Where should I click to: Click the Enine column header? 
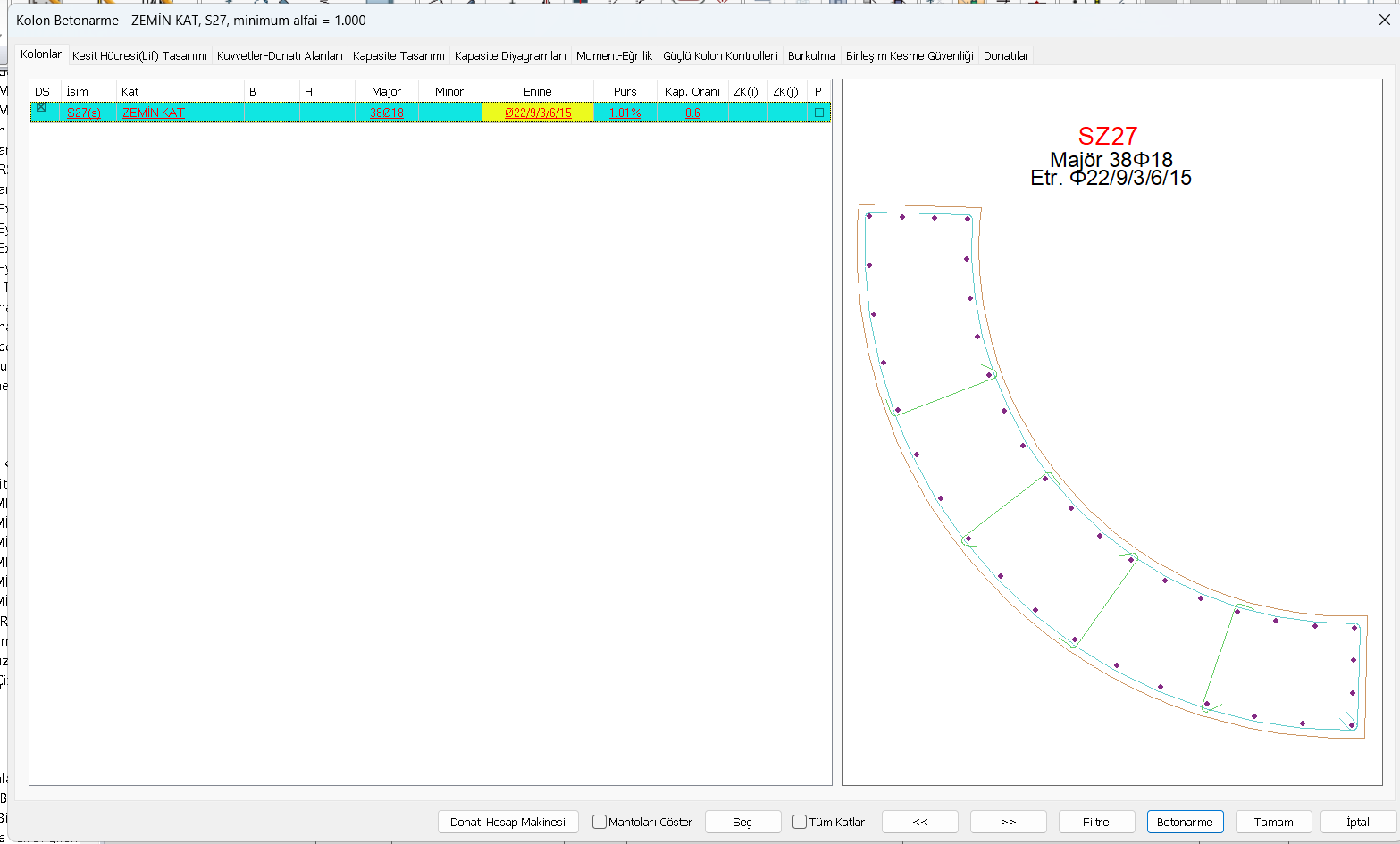coord(538,91)
